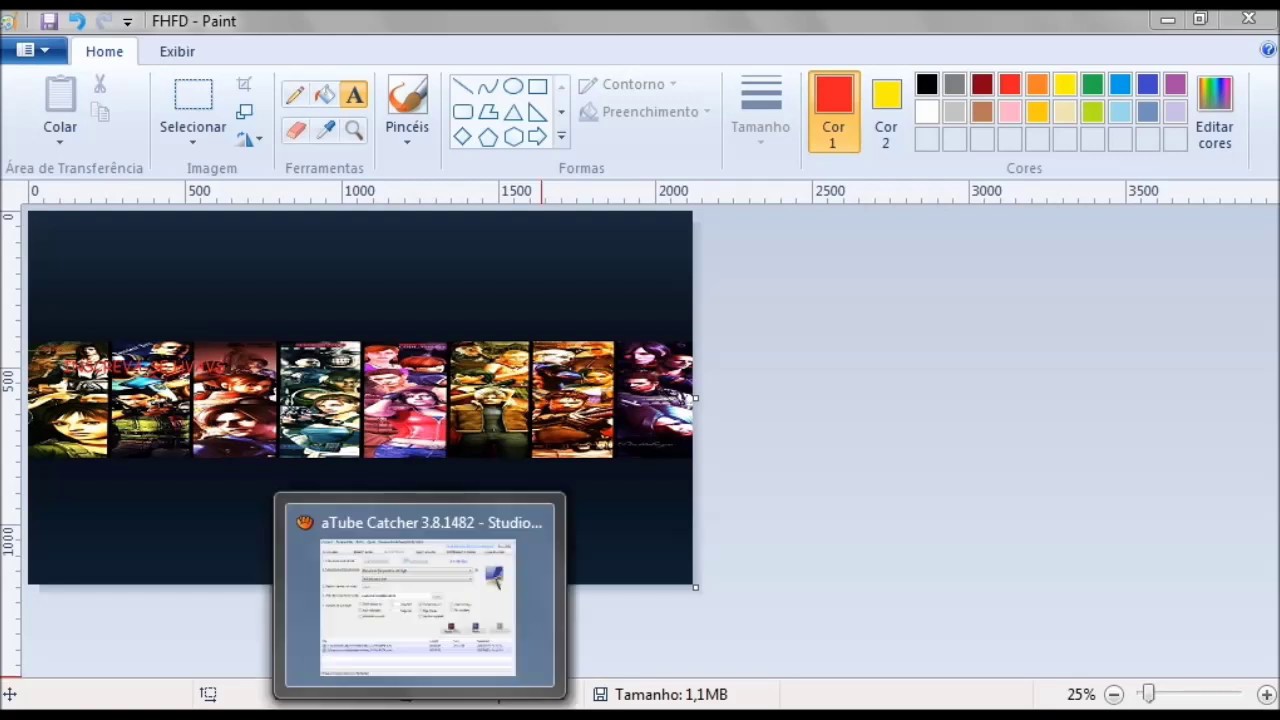Select the Color picker eyedropper tool

pos(325,130)
